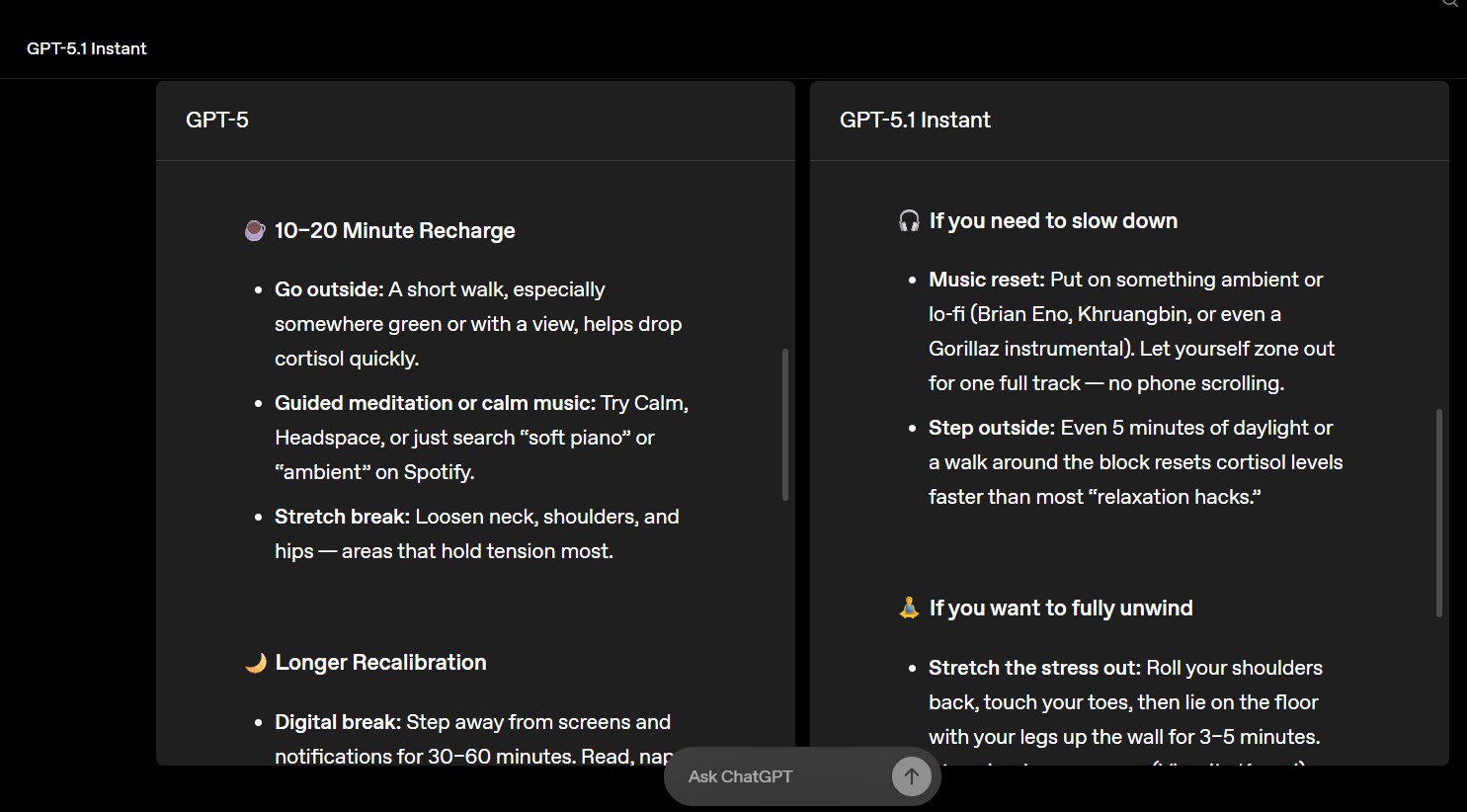Click the "10–20 Minute Recharge" heading

395,231
